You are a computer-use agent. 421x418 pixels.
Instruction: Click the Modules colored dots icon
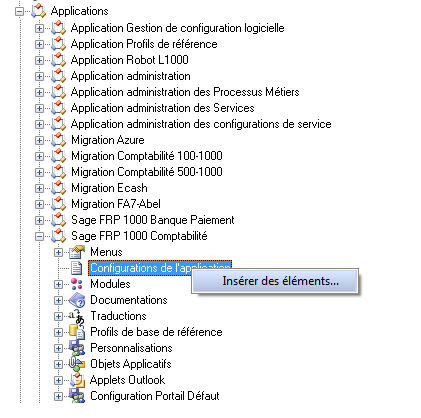pyautogui.click(x=77, y=284)
